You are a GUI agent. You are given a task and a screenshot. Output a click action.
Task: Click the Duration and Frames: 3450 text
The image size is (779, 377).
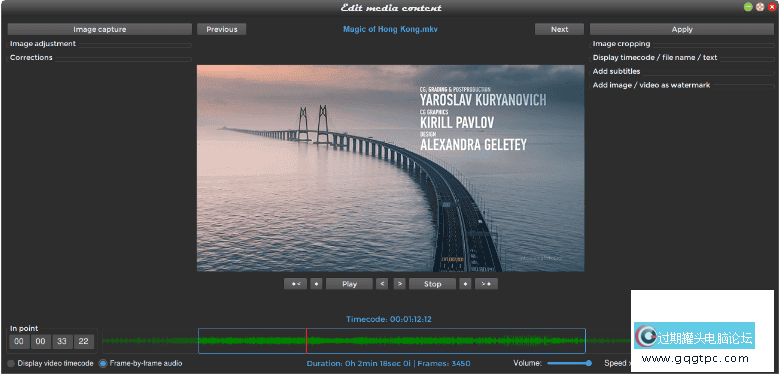[389, 364]
